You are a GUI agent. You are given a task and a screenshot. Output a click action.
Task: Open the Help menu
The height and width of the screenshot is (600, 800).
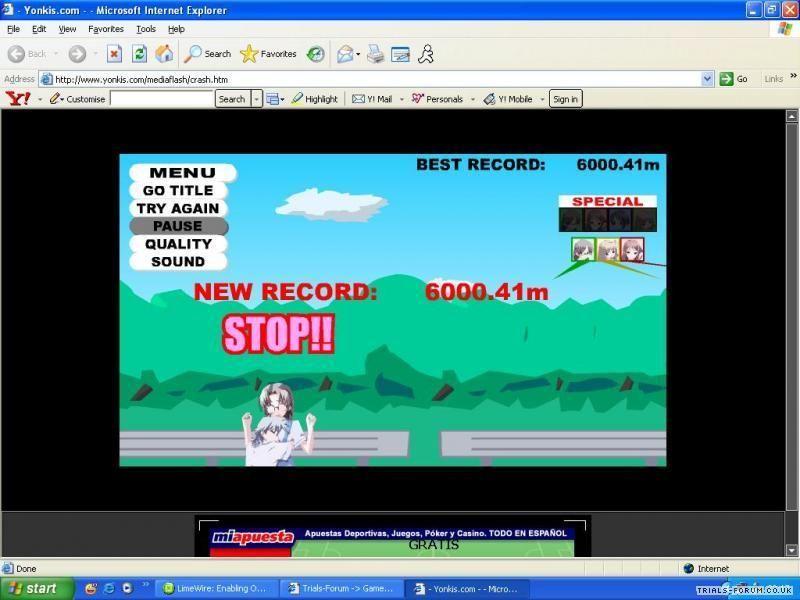176,29
